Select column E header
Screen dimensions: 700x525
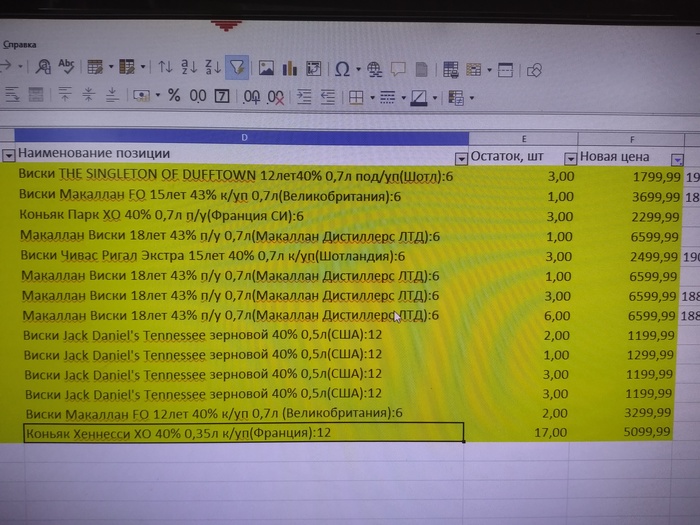pos(523,138)
